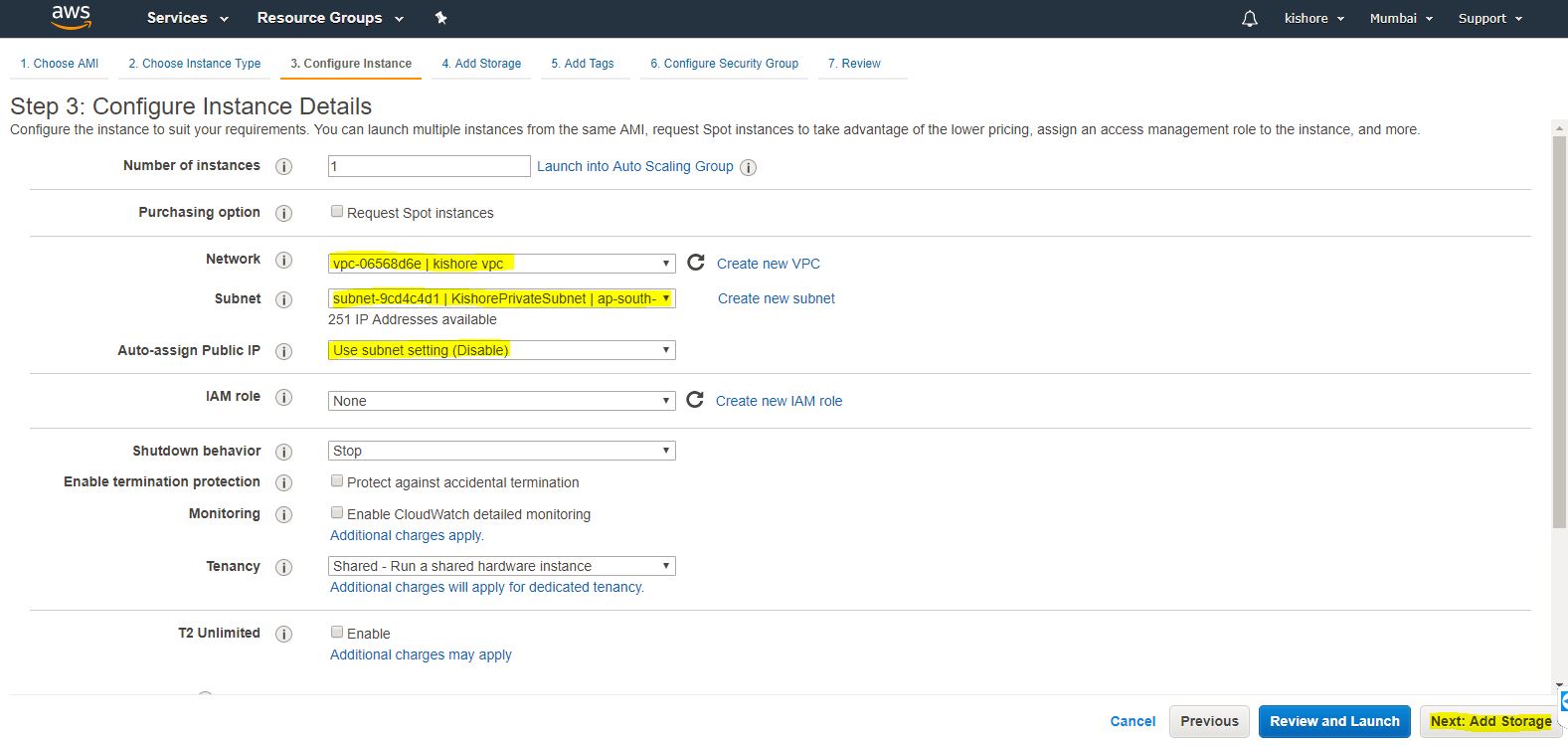The image size is (1568, 746).
Task: Click info icon next to Shutdown behavior
Action: pyautogui.click(x=283, y=452)
